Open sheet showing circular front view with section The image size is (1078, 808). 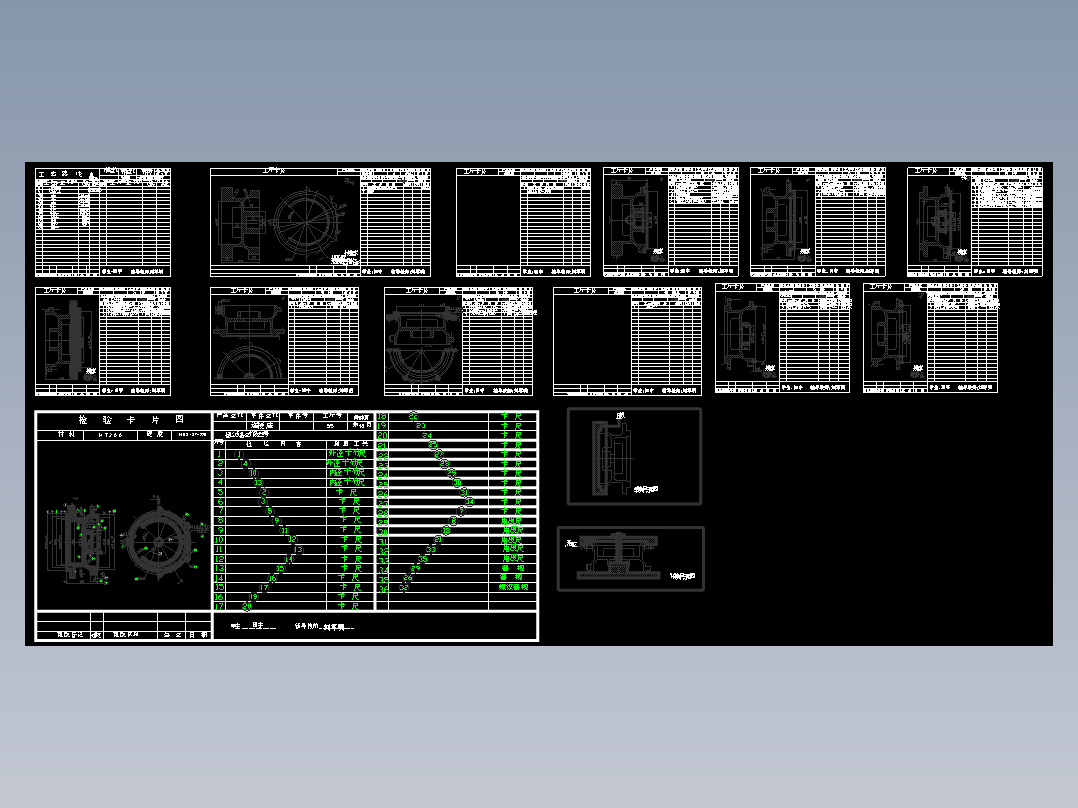tap(320, 222)
